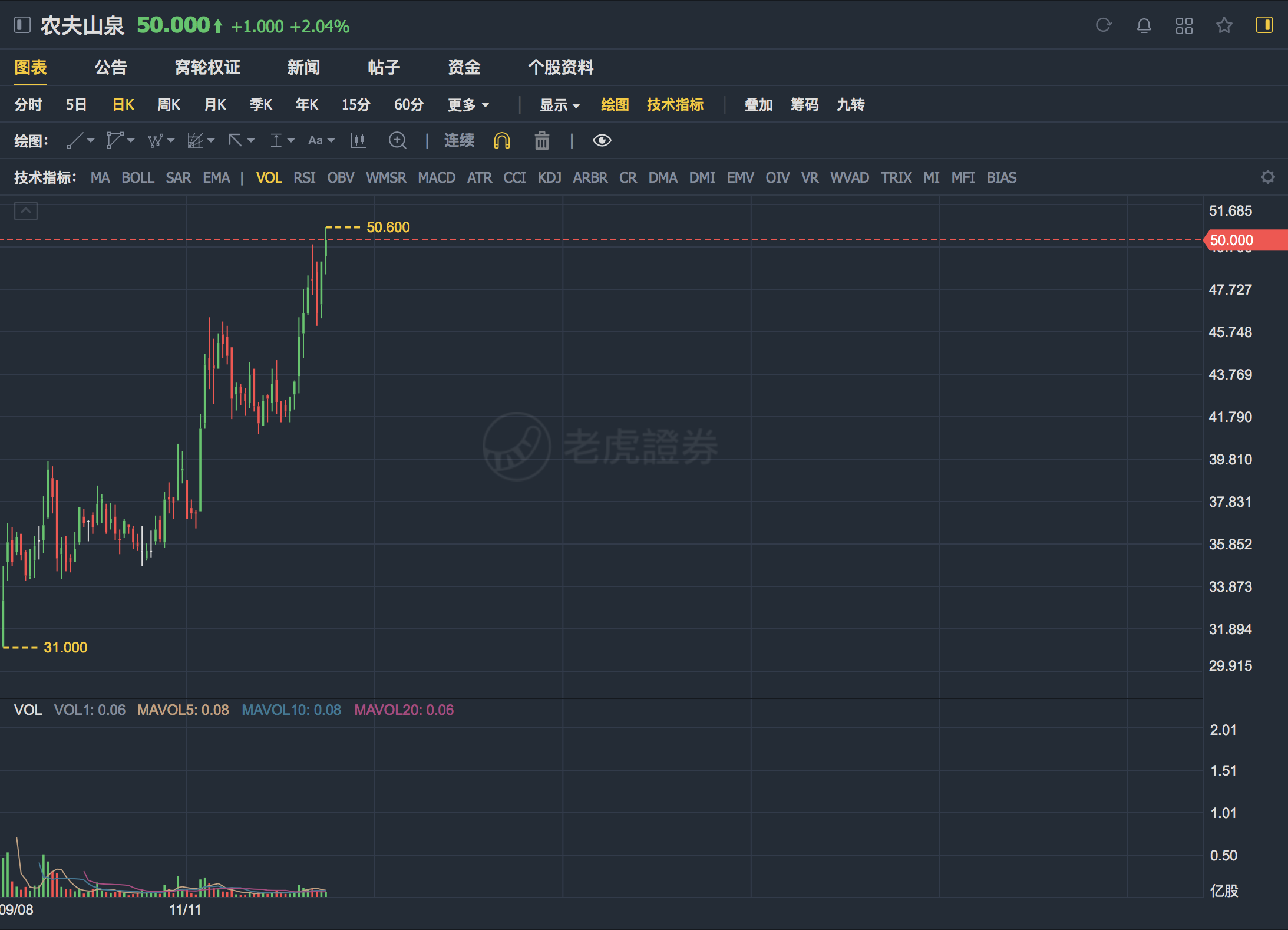The image size is (1288, 930).
Task: Switch to 图表 tab
Action: [x=31, y=67]
